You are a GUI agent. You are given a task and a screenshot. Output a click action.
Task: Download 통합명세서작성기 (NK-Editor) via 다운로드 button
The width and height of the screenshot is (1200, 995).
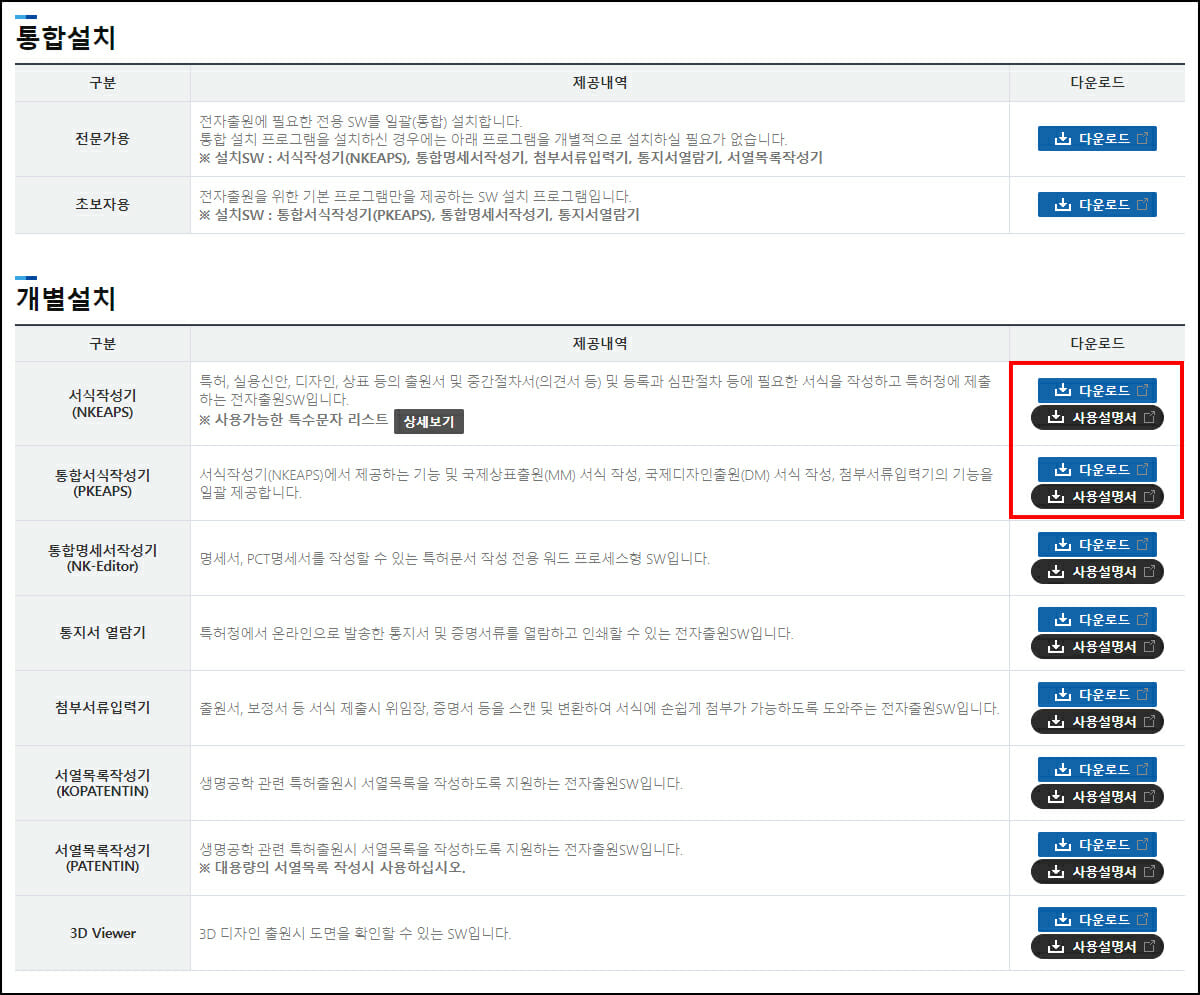coord(1097,545)
